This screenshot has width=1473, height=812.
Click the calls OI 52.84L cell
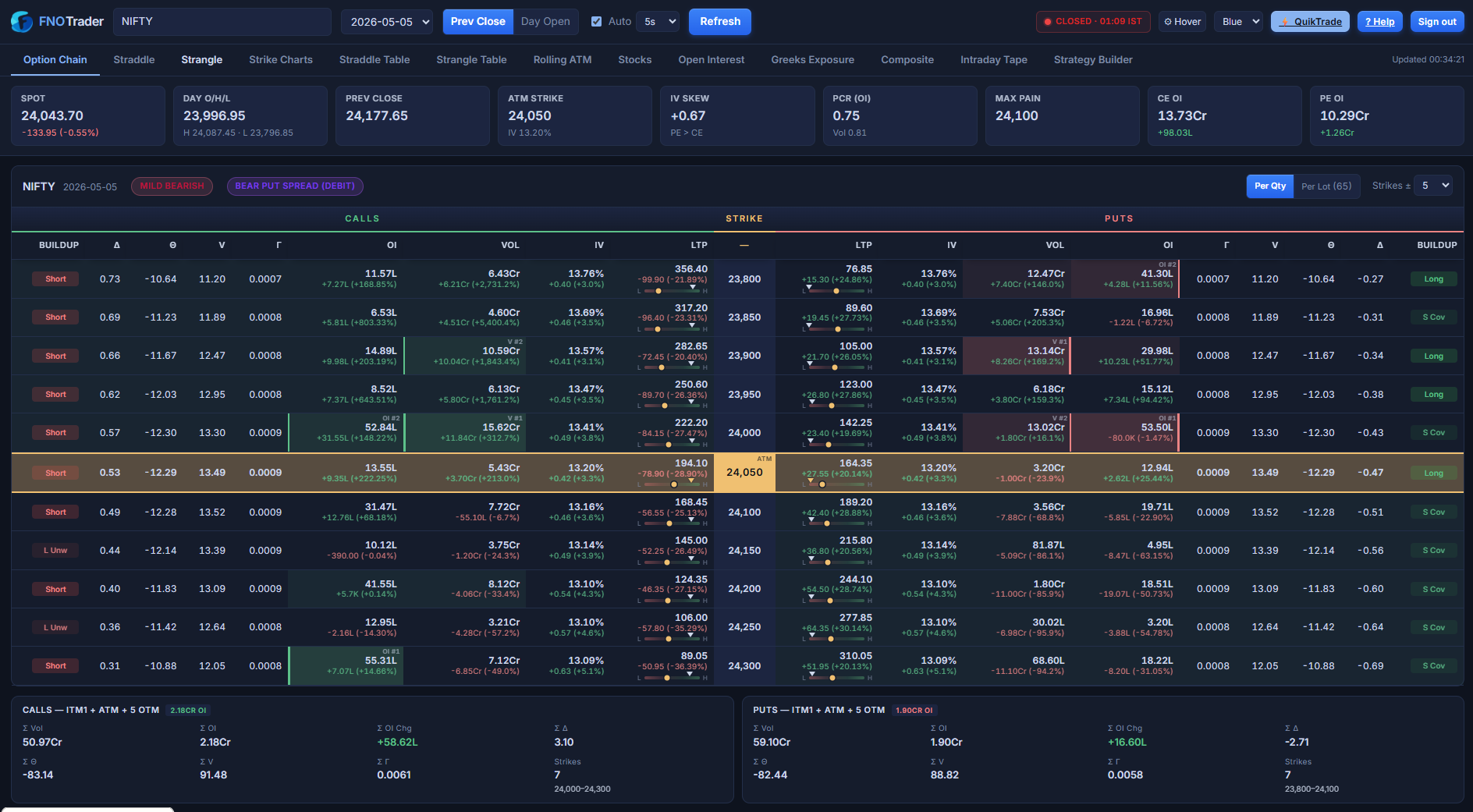(x=346, y=433)
